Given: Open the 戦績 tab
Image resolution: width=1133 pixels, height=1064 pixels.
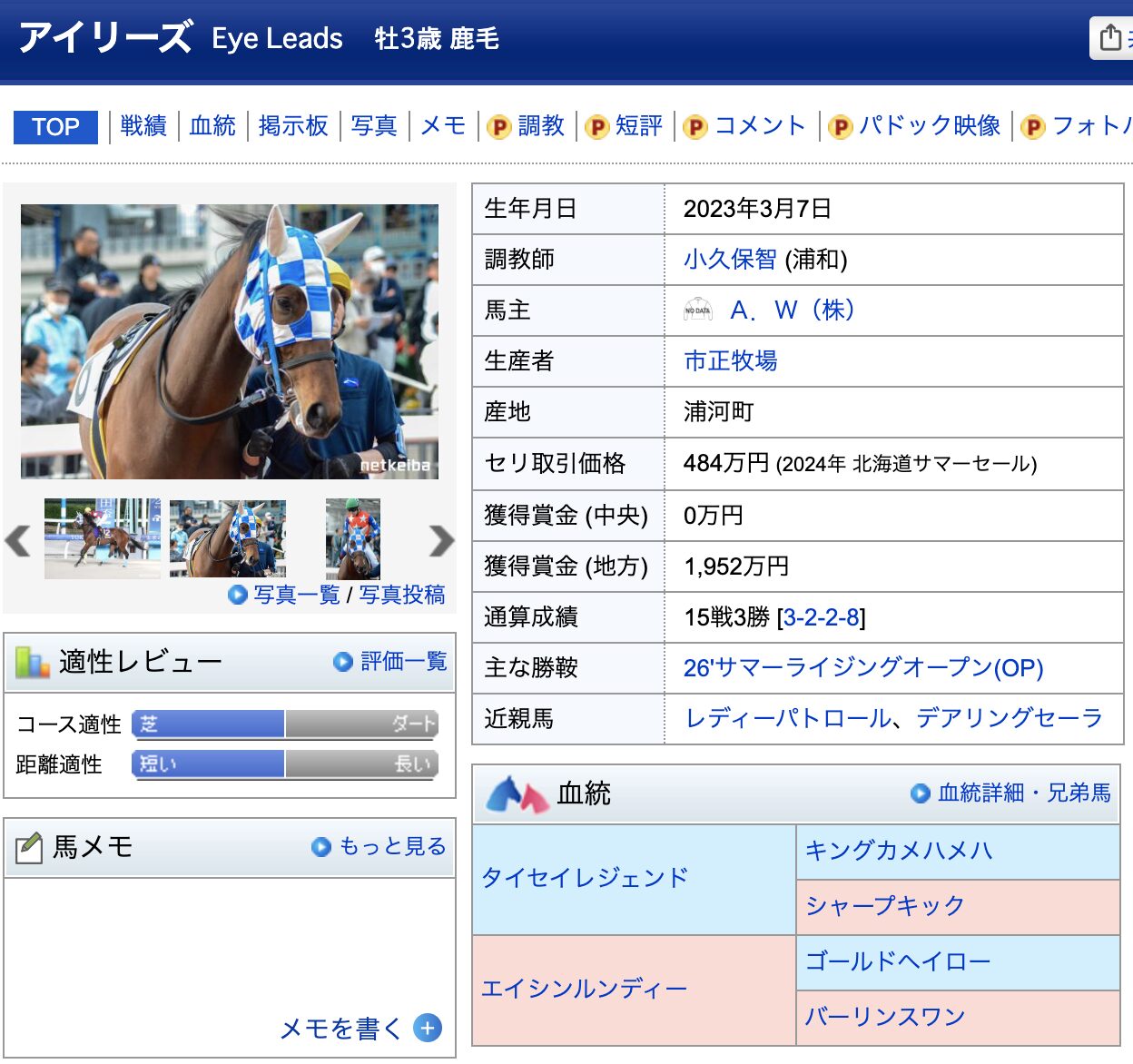Looking at the screenshot, I should point(143,126).
